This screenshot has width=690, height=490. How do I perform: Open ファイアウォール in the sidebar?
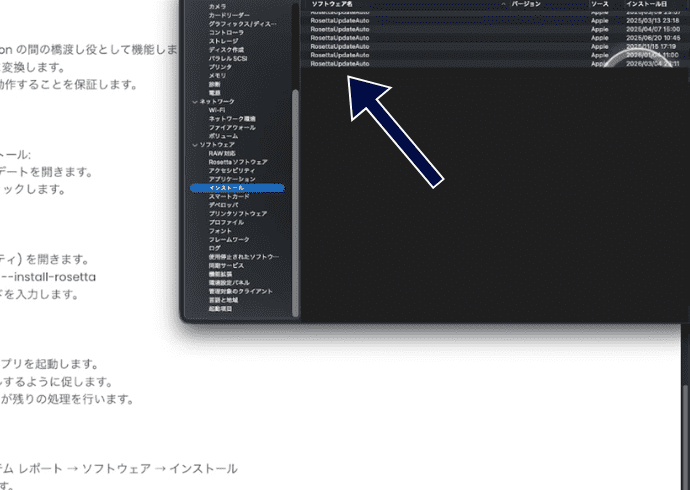pyautogui.click(x=232, y=128)
